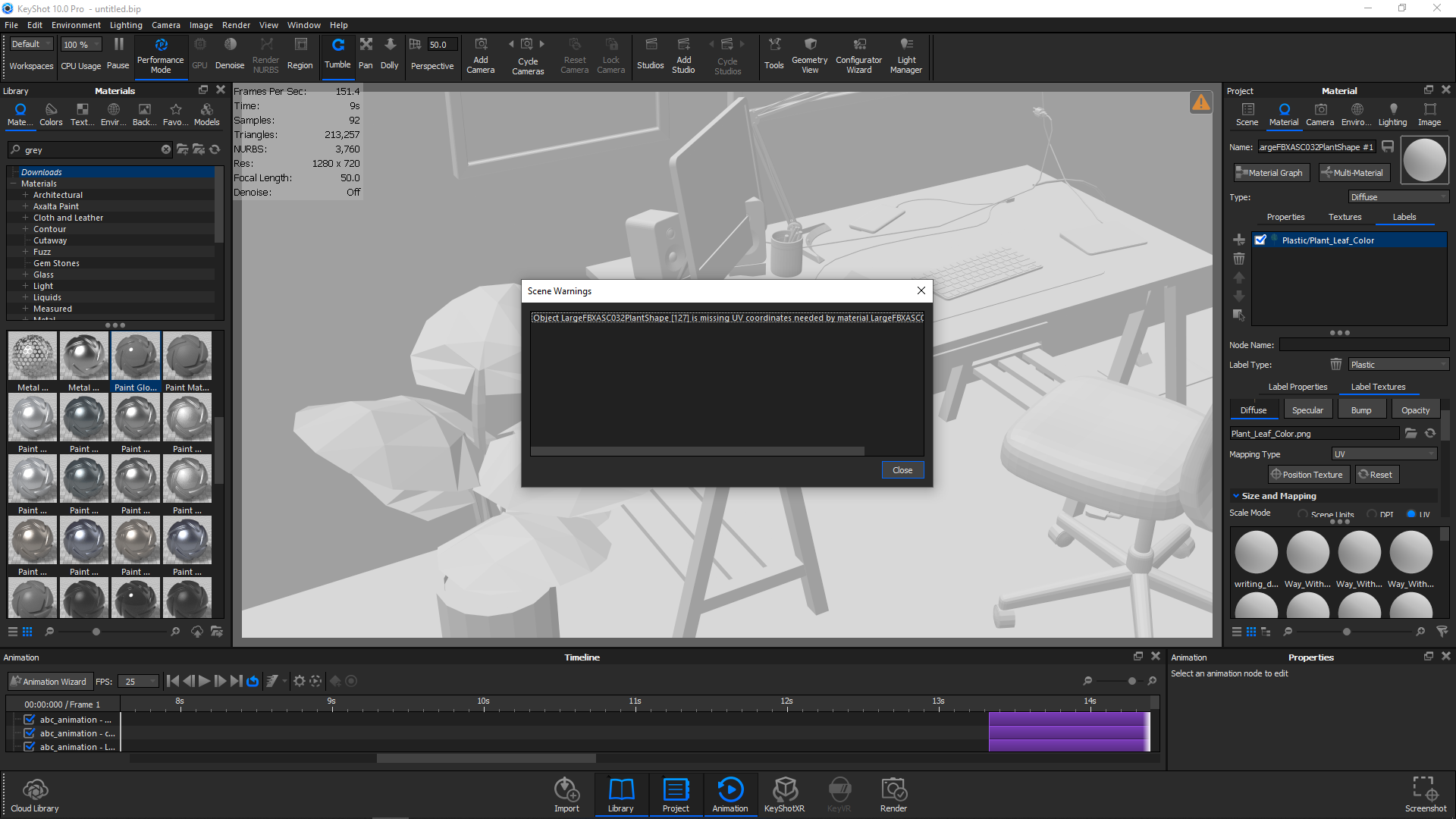This screenshot has width=1456, height=819.
Task: Open the Configurator Wizard
Action: coord(858,55)
